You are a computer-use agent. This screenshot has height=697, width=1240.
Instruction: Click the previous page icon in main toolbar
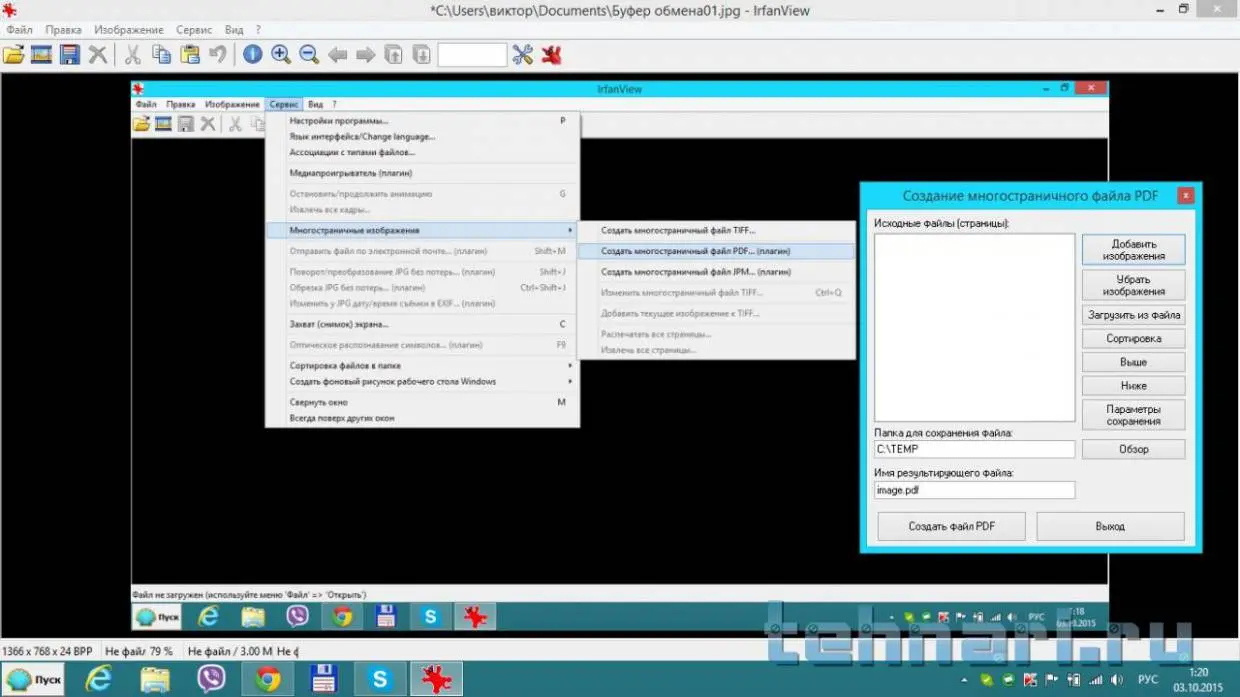click(394, 54)
